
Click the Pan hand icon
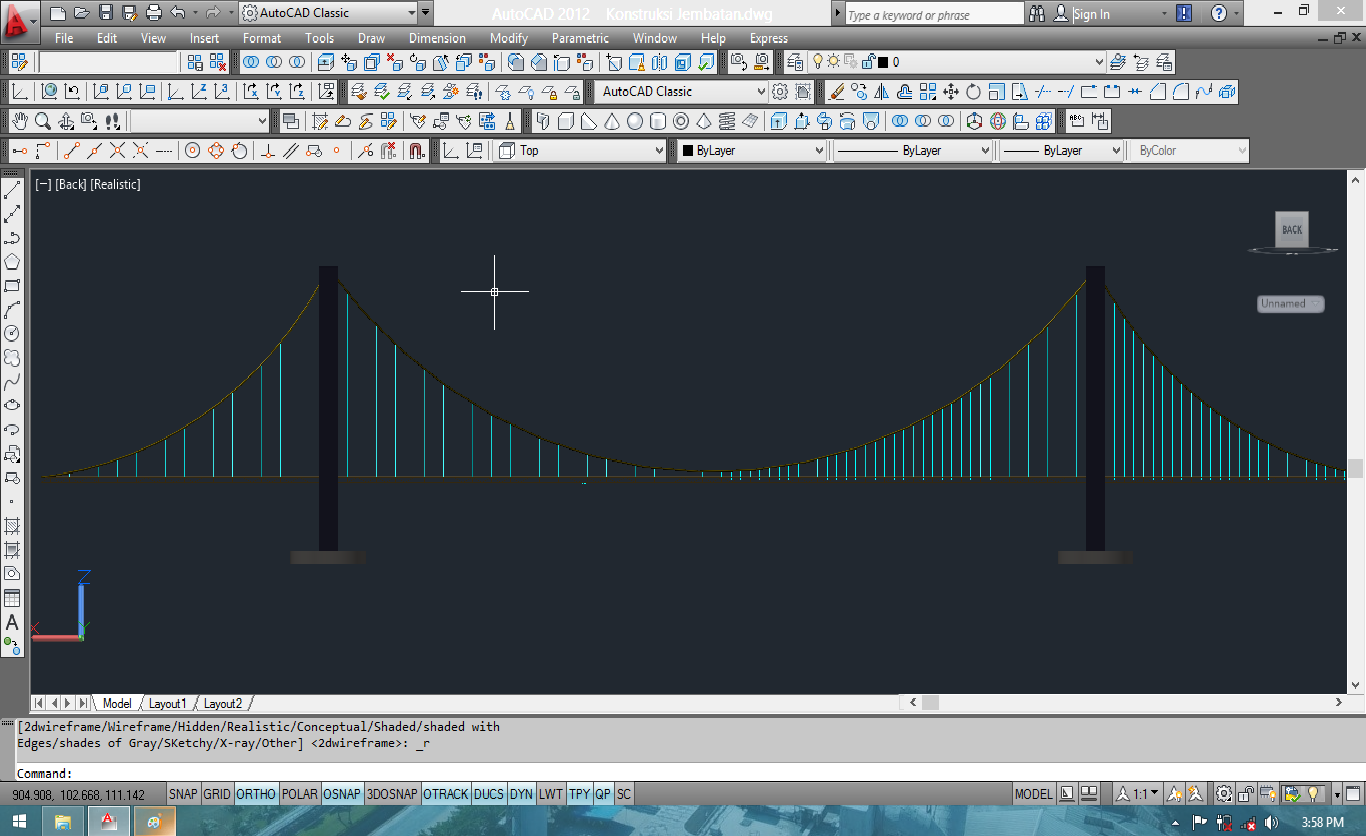click(x=20, y=121)
